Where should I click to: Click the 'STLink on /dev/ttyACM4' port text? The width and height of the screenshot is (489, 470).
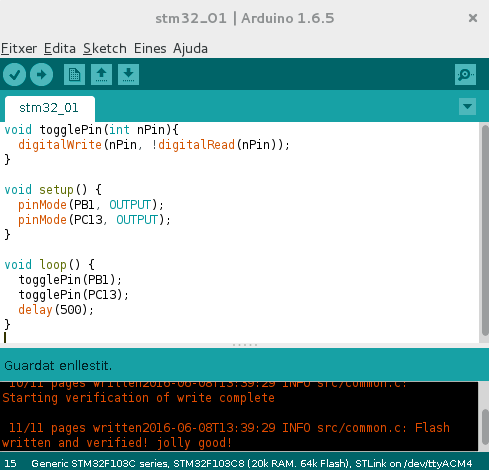[x=414, y=463]
